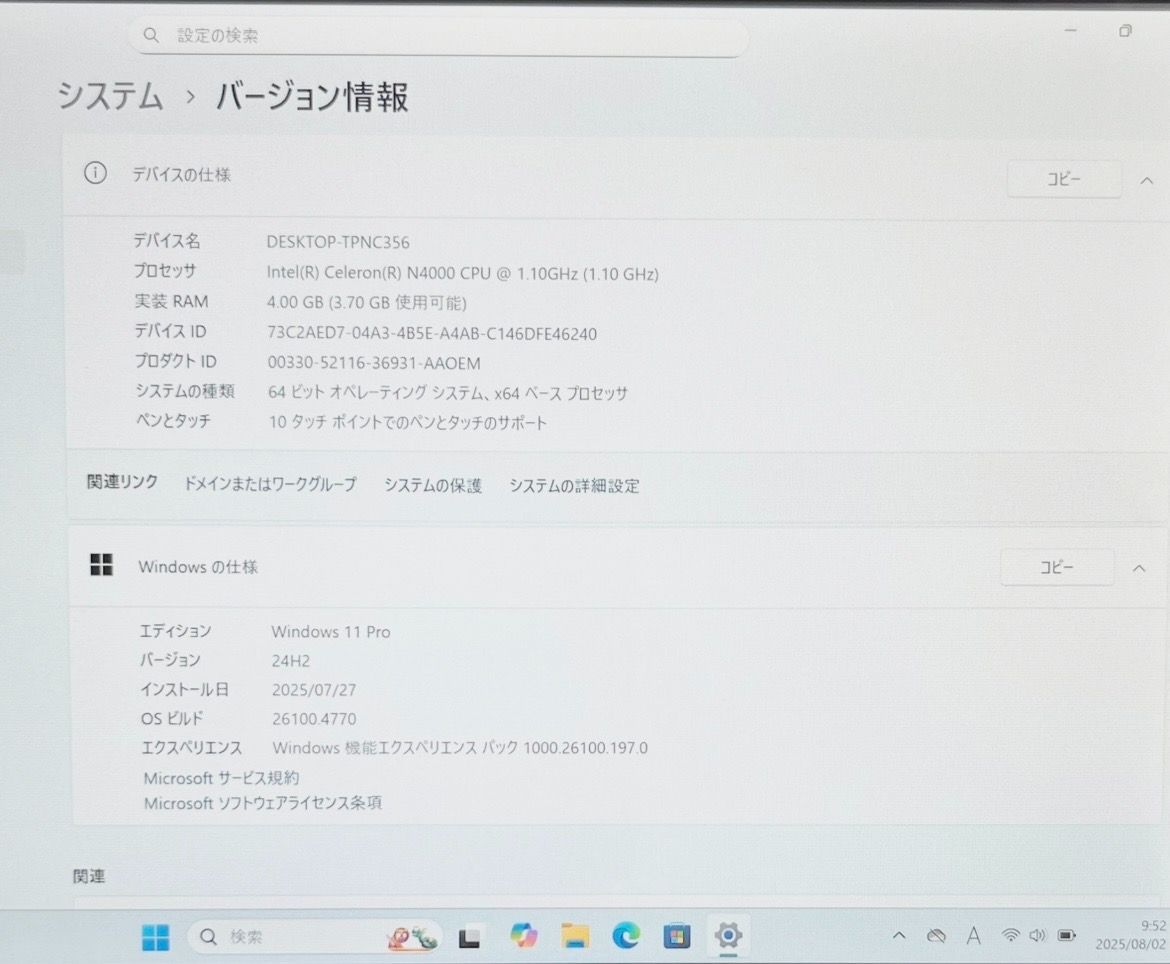Open Microsoft ソフトウェアライセンス条項 link

(263, 803)
